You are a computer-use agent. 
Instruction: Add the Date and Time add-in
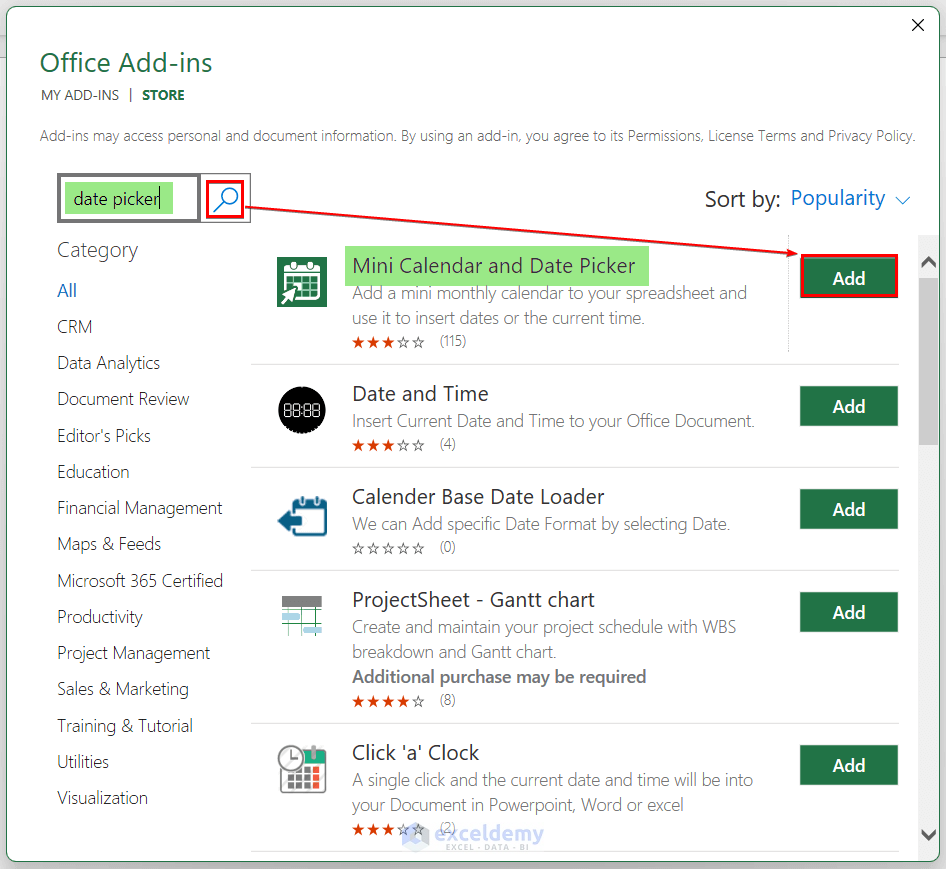[x=849, y=406]
